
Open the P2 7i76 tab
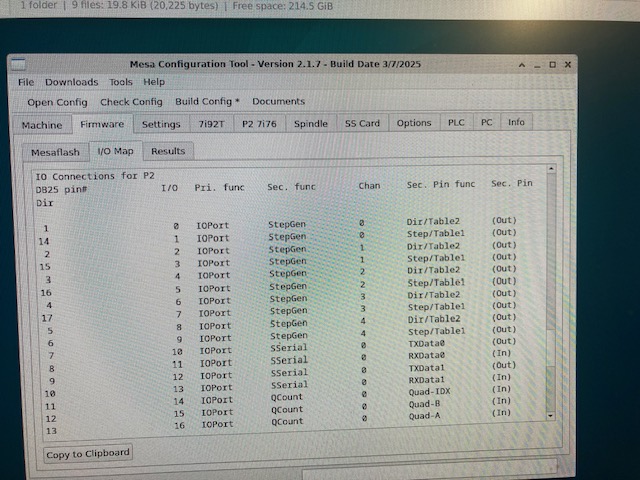click(x=258, y=124)
